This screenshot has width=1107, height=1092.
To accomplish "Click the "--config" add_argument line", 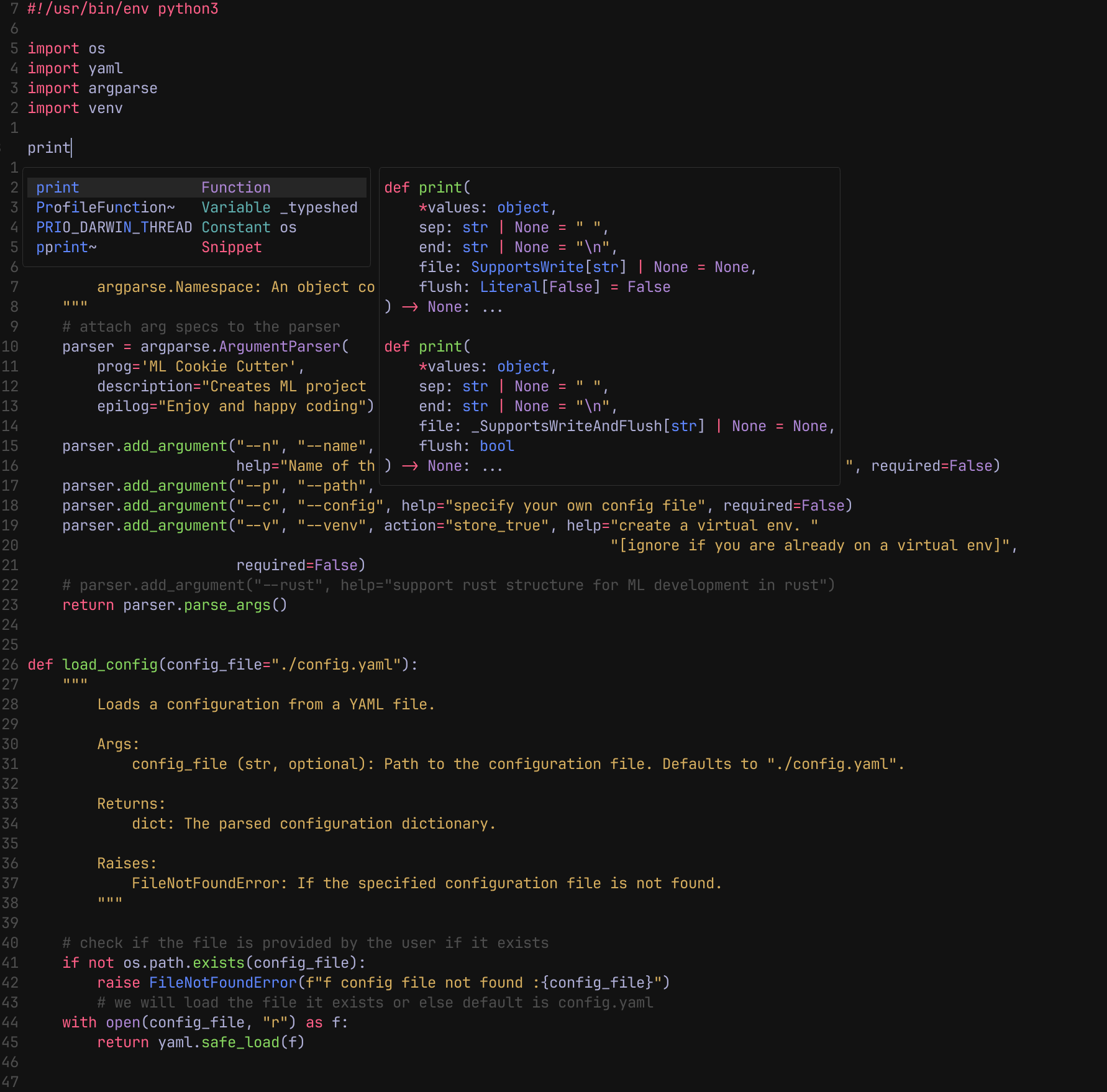I will [457, 506].
